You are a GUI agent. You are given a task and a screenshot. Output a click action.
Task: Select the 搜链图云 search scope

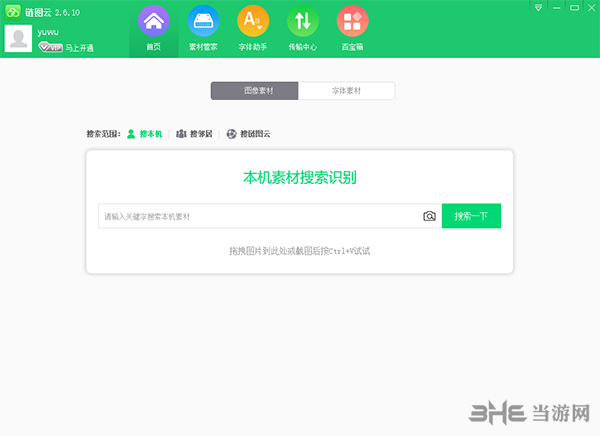248,134
